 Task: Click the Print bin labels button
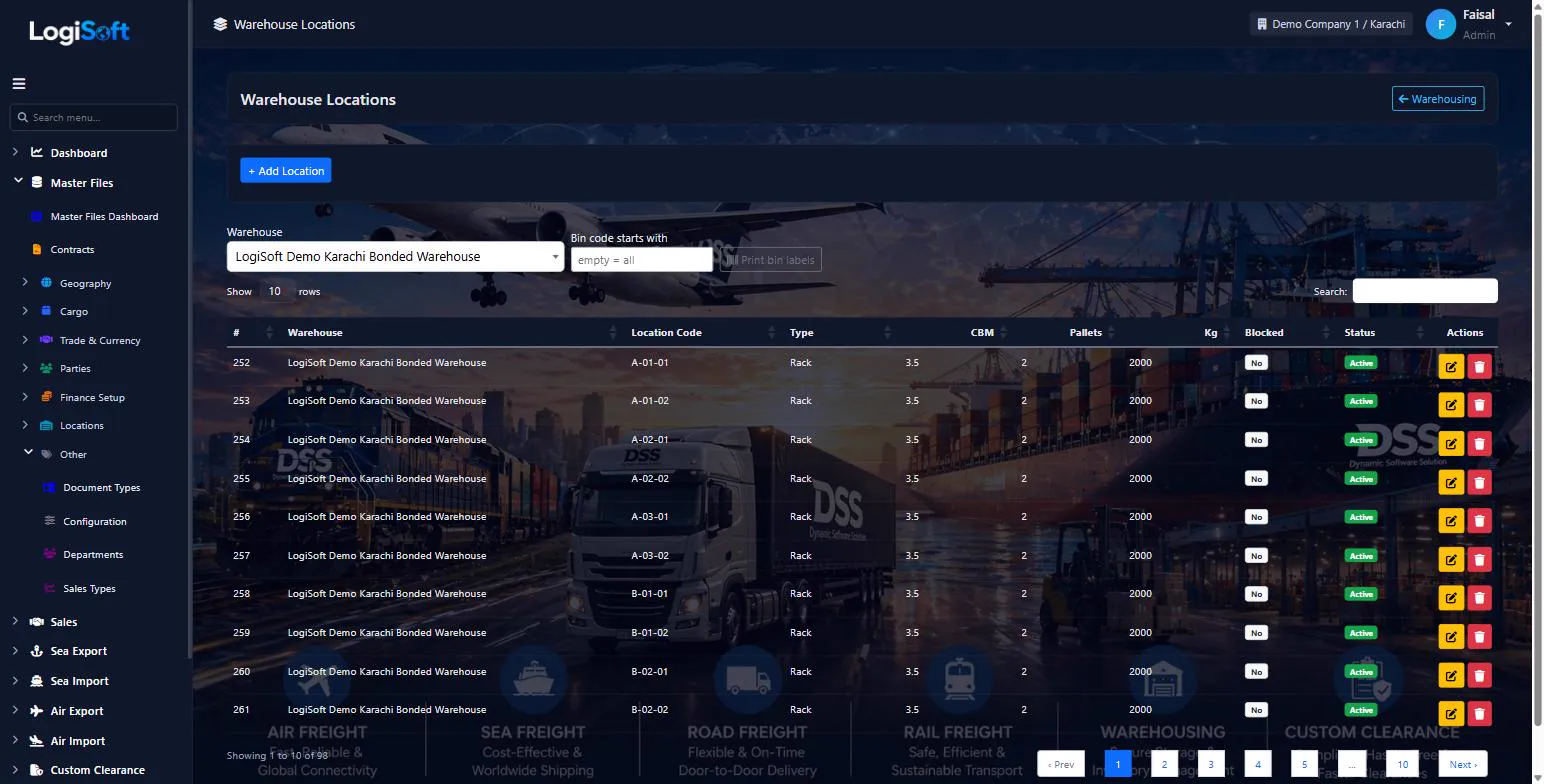770,260
